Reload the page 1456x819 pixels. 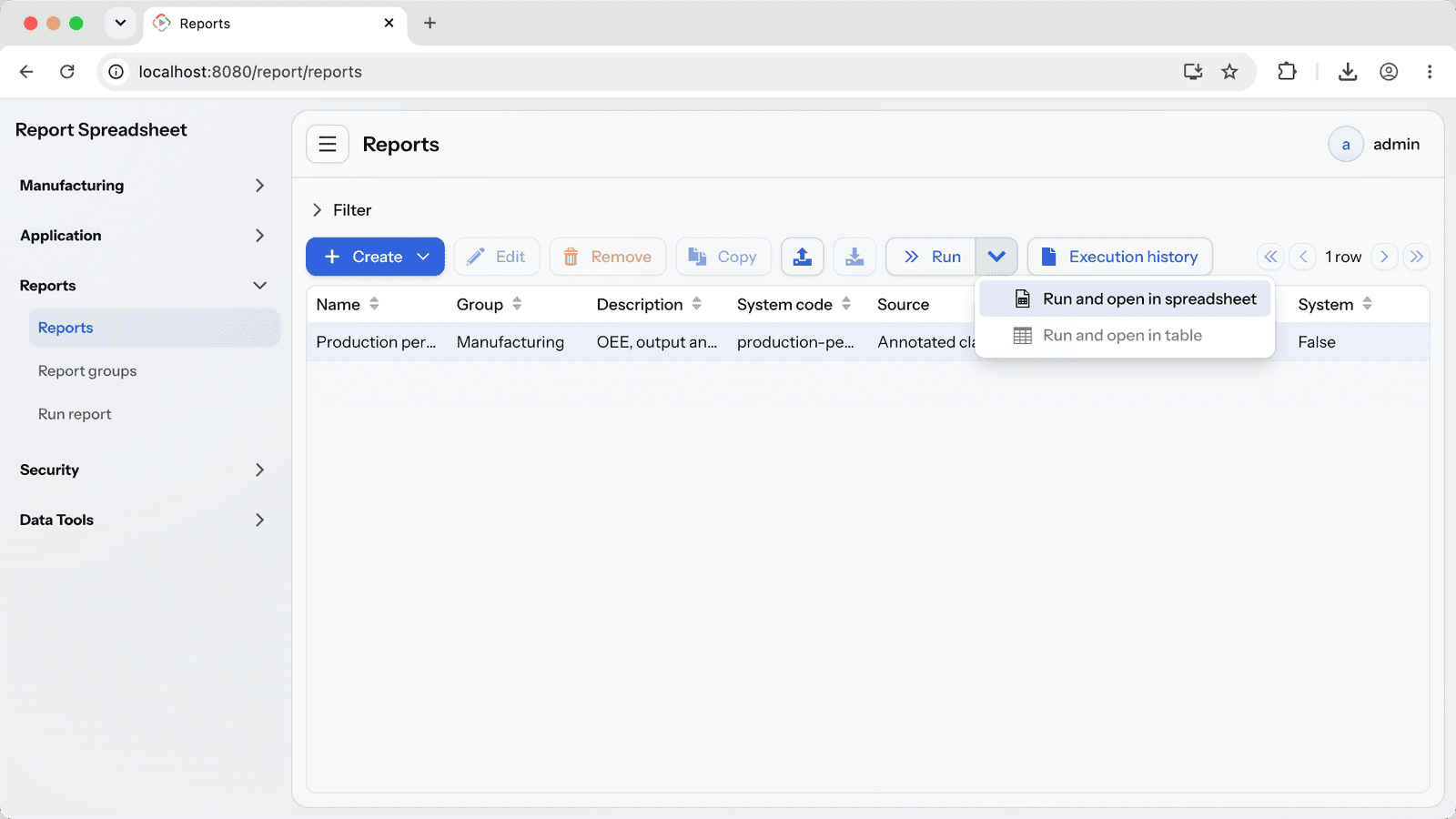[x=67, y=72]
